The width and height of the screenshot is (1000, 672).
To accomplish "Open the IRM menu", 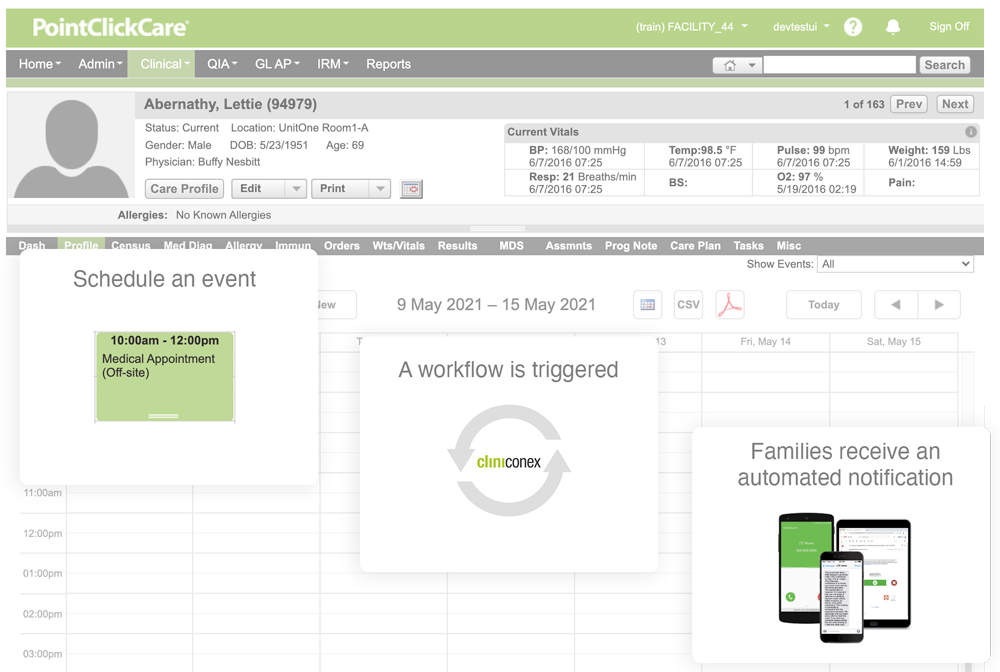I will tap(333, 64).
